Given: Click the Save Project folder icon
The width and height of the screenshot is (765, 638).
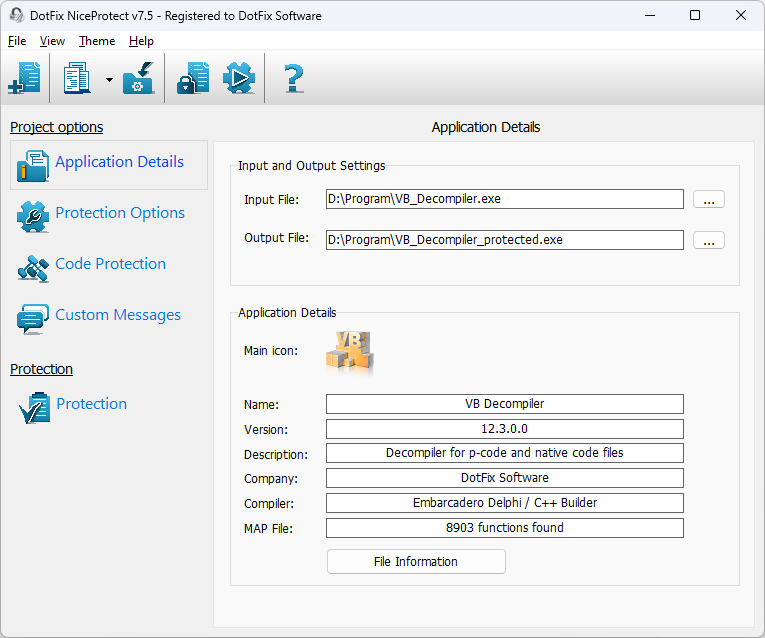Looking at the screenshot, I should (139, 78).
